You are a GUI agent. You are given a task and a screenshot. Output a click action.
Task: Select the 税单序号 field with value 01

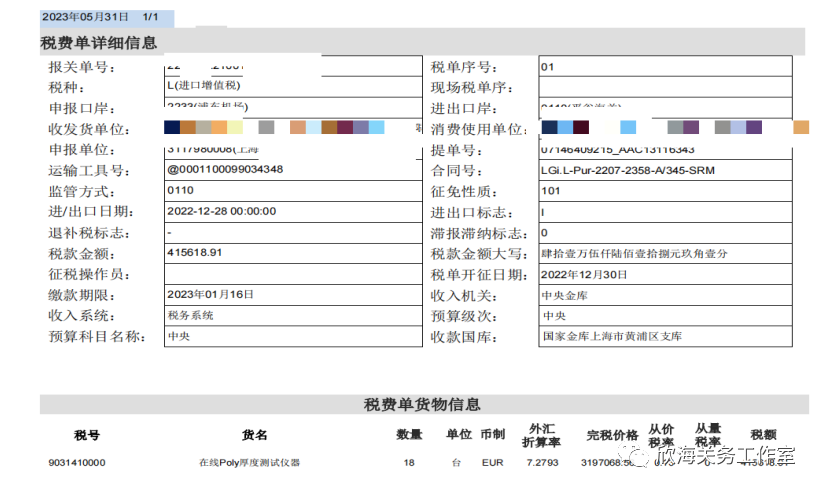coord(665,67)
